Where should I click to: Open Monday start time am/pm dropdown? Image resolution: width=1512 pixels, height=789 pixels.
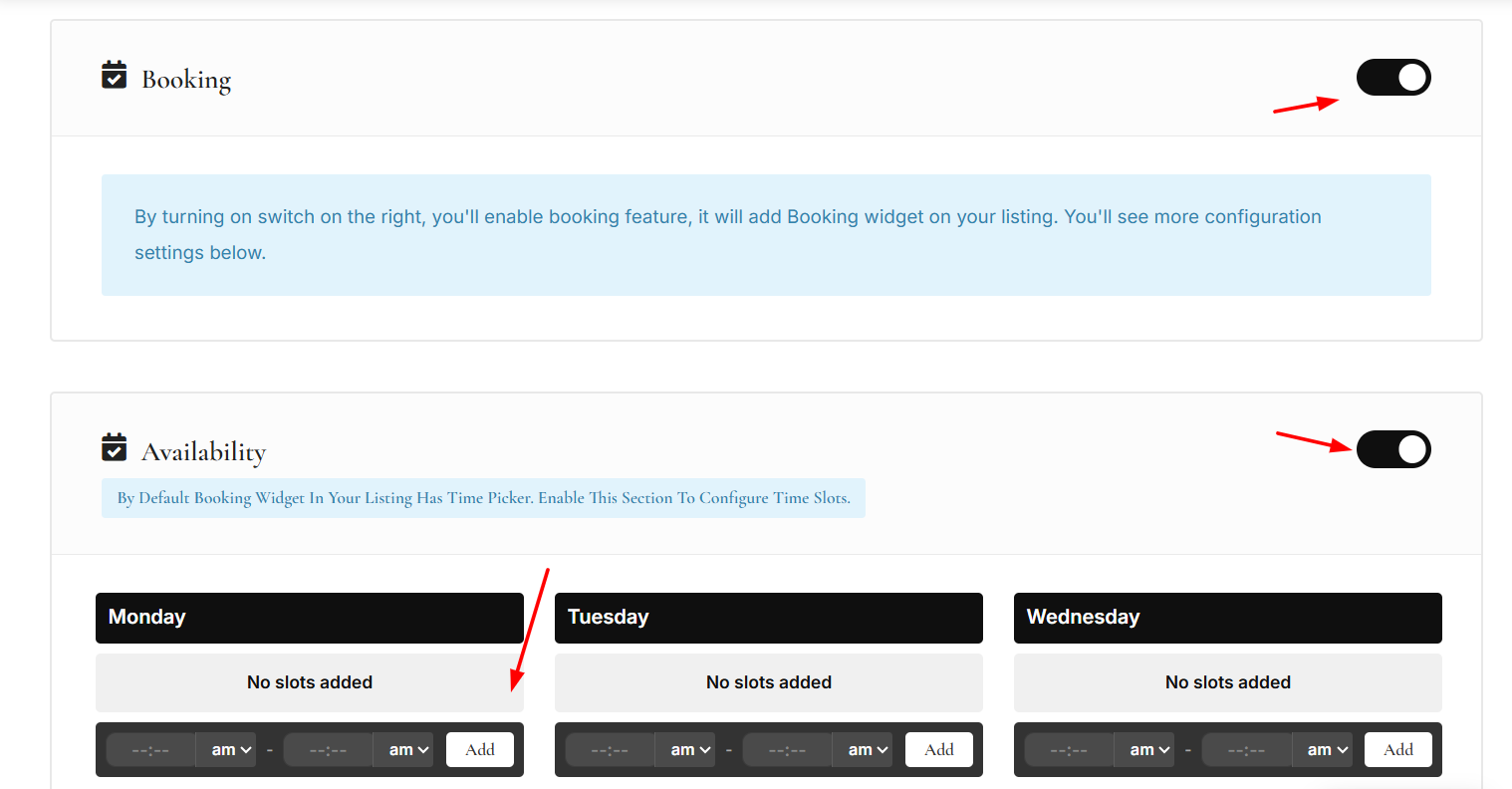click(231, 750)
